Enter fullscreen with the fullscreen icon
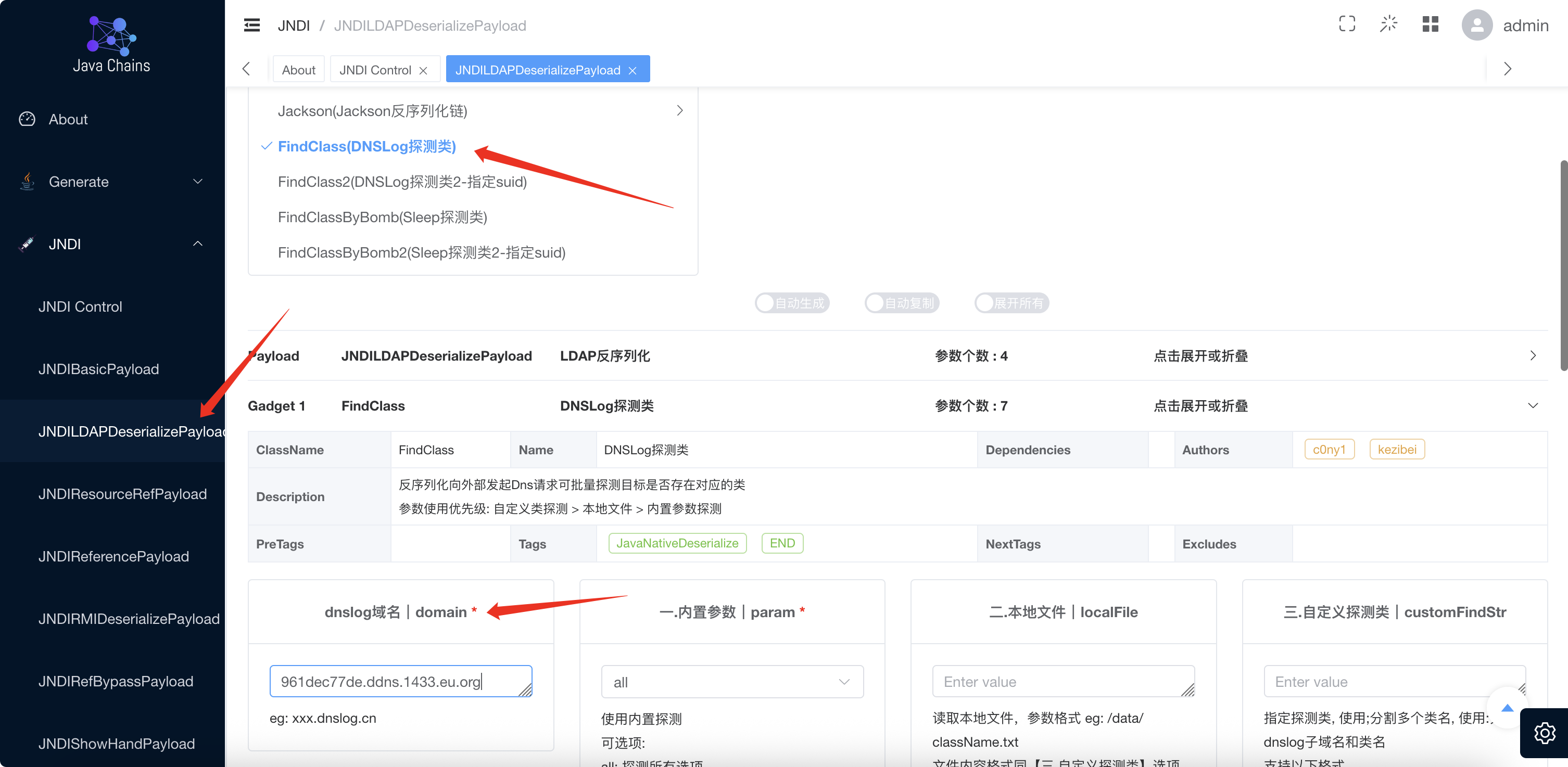 pos(1346,24)
